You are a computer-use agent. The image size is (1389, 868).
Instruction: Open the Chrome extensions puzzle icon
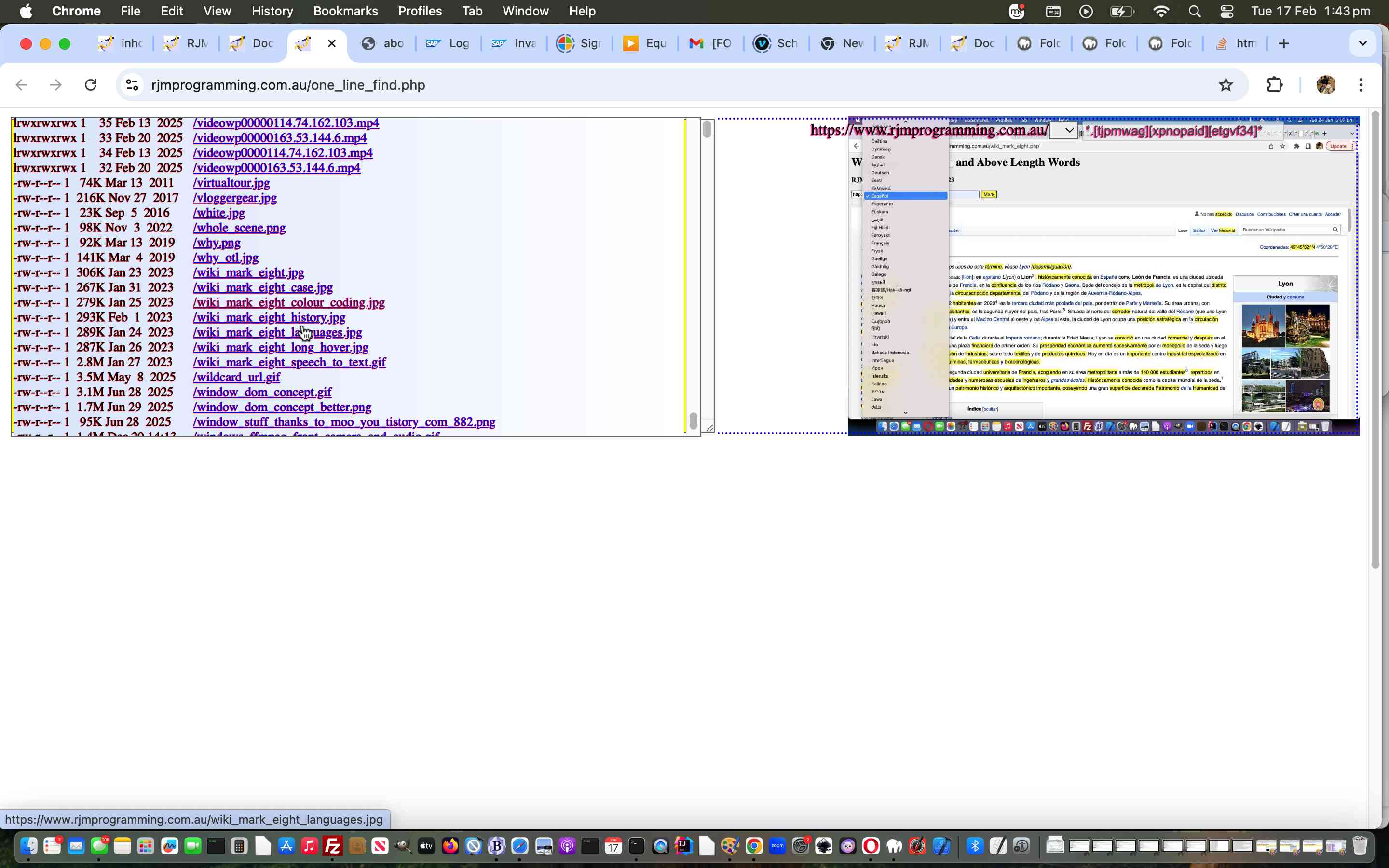[x=1274, y=85]
